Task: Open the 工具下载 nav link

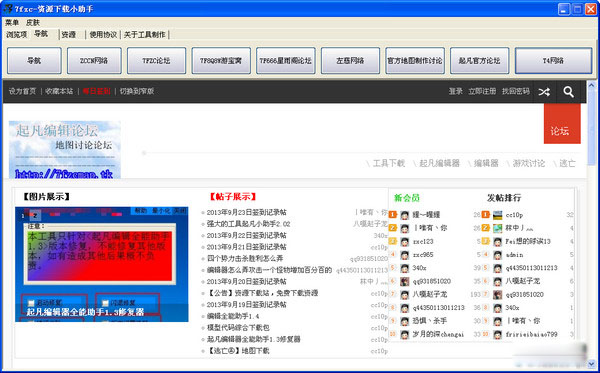Action: 389,163
